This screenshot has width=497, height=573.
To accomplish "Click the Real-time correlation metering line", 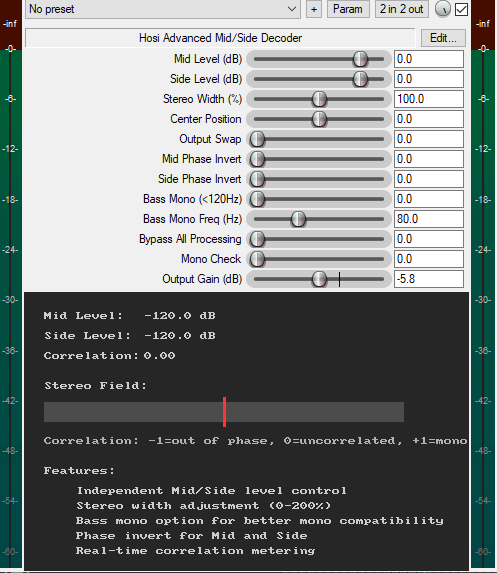I will 195,551.
